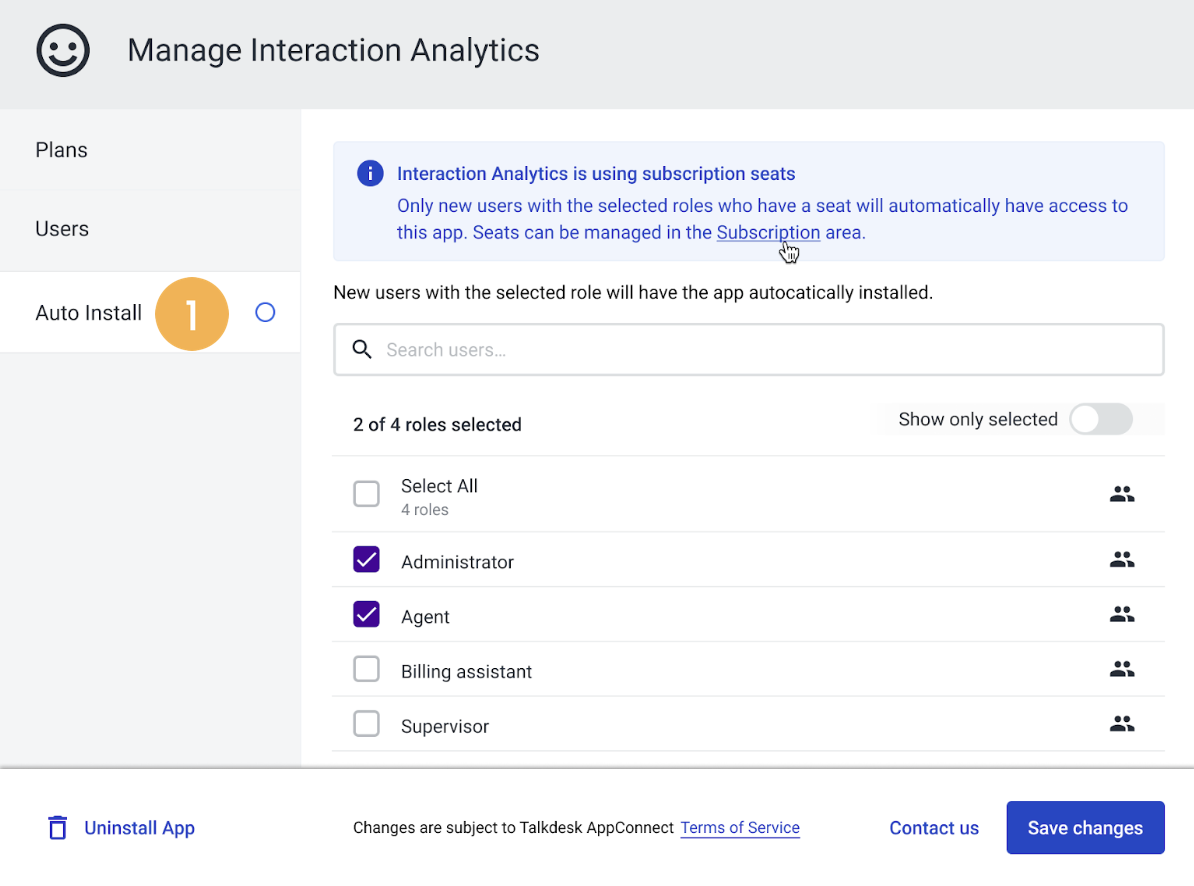
Task: Open users icon for Supervisor role
Action: pos(1122,724)
